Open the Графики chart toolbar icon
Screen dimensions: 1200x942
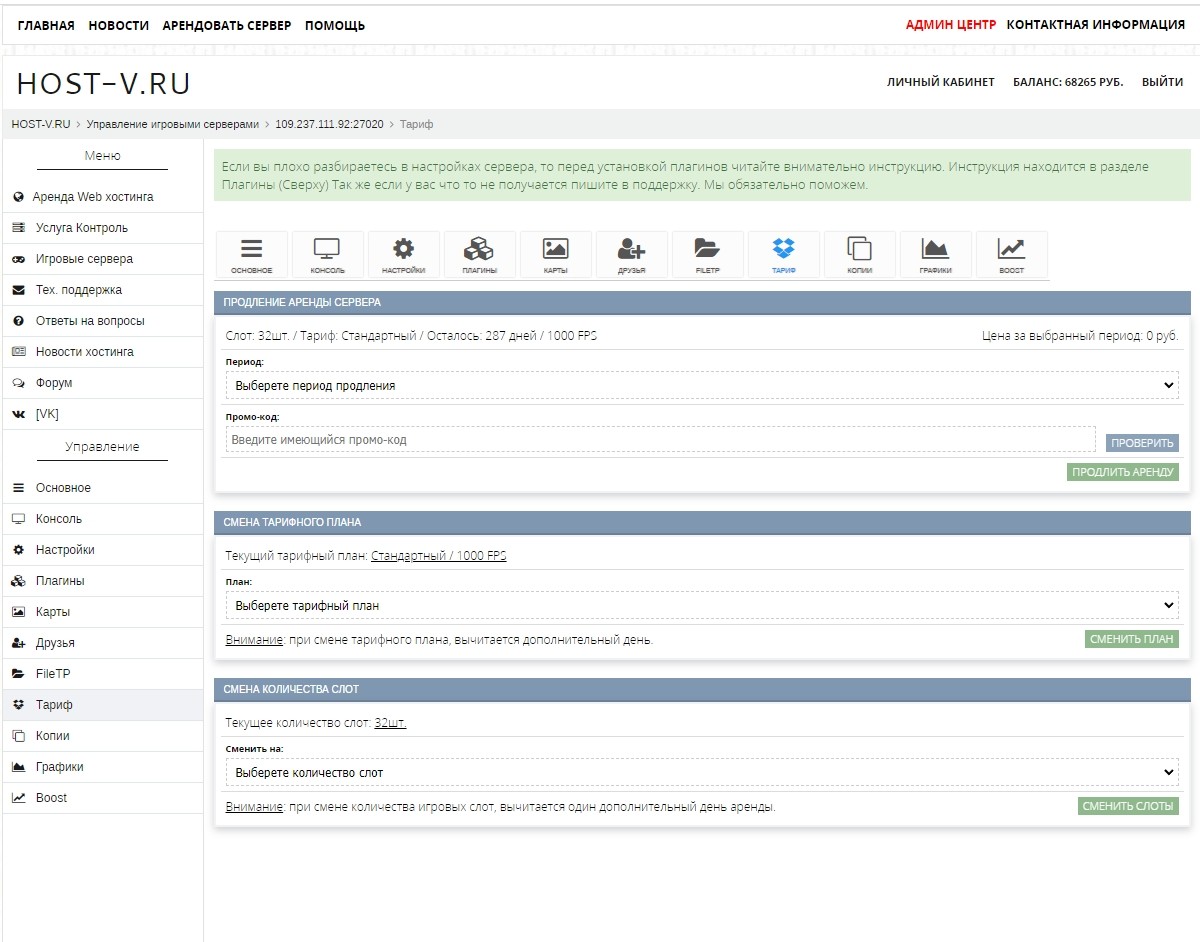(935, 255)
